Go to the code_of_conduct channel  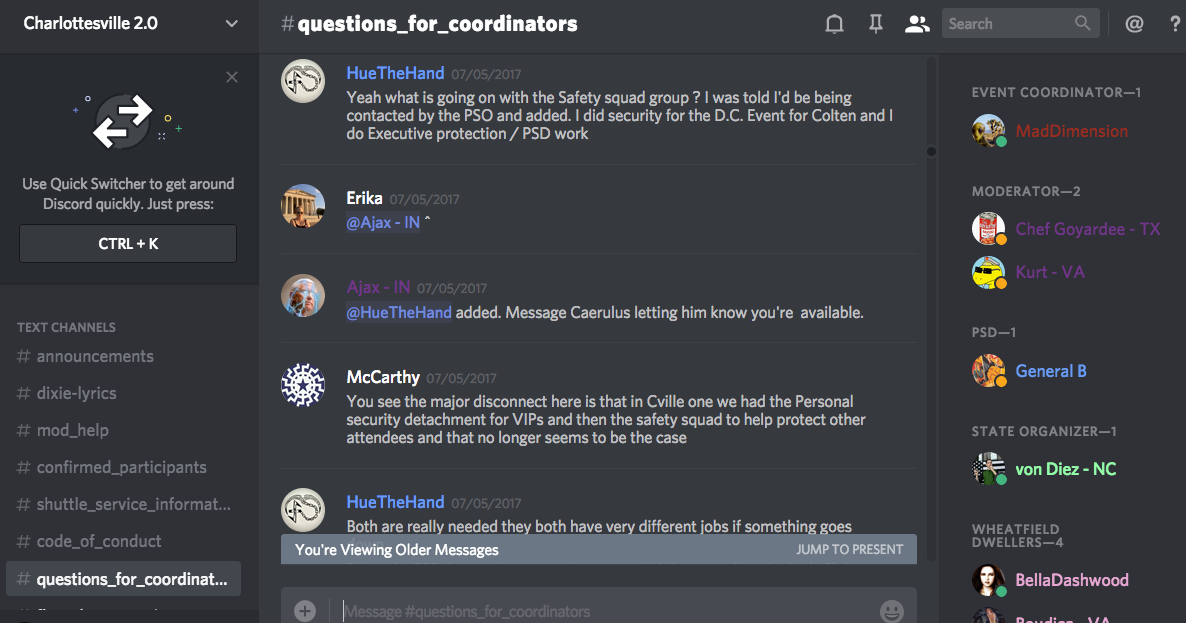[99, 542]
